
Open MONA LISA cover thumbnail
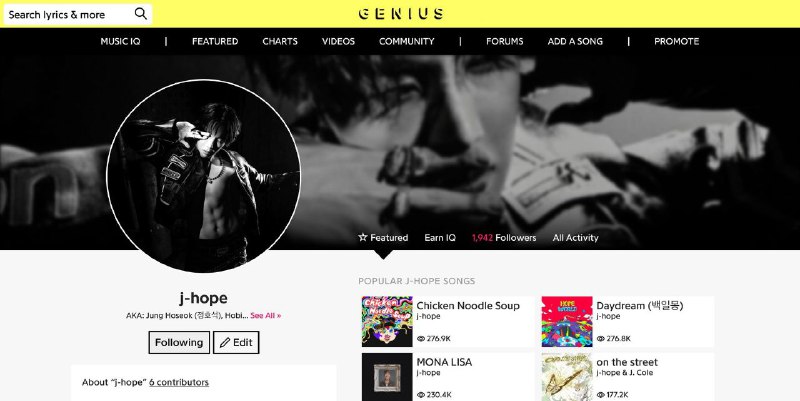pos(387,377)
